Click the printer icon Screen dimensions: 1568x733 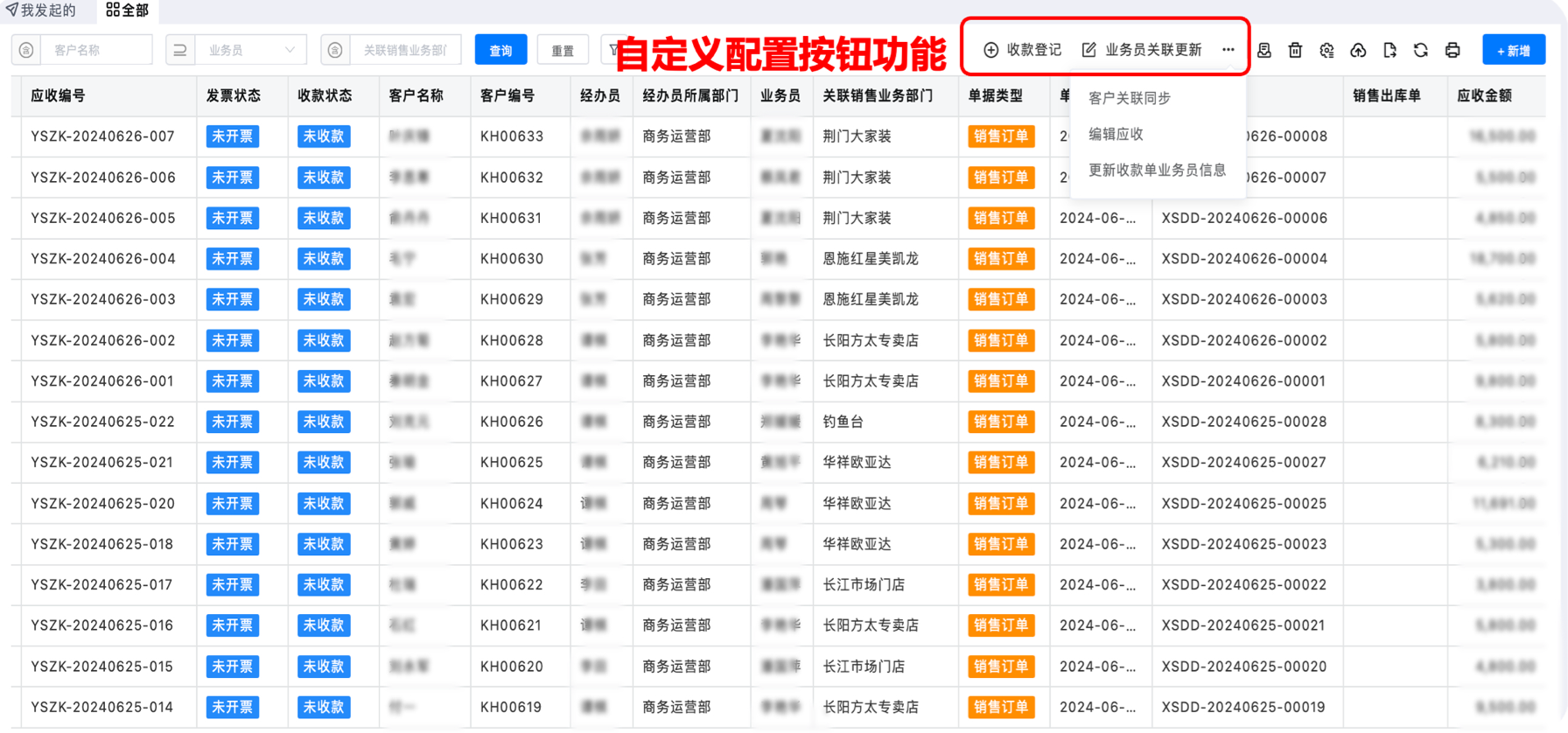coord(1452,51)
